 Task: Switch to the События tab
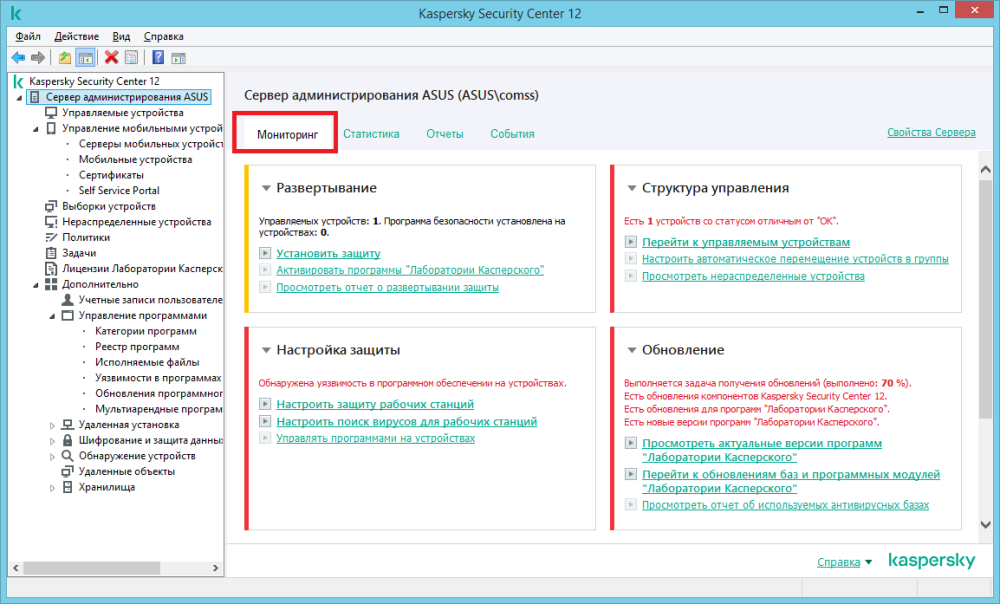click(x=512, y=134)
